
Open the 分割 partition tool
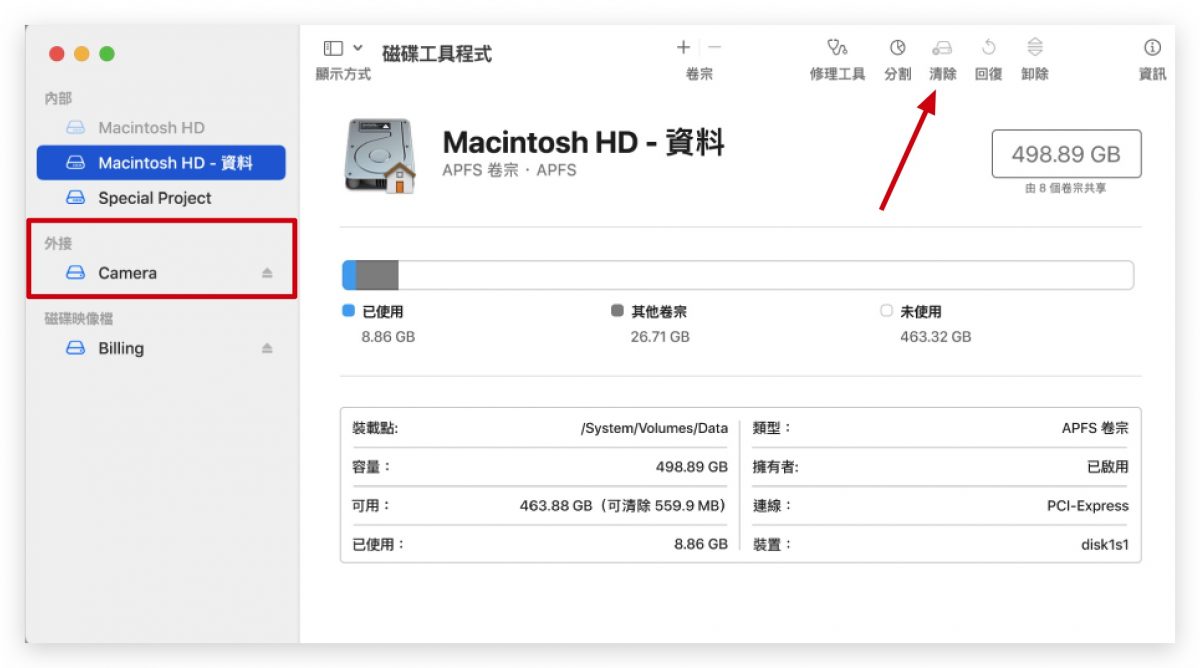tap(897, 47)
